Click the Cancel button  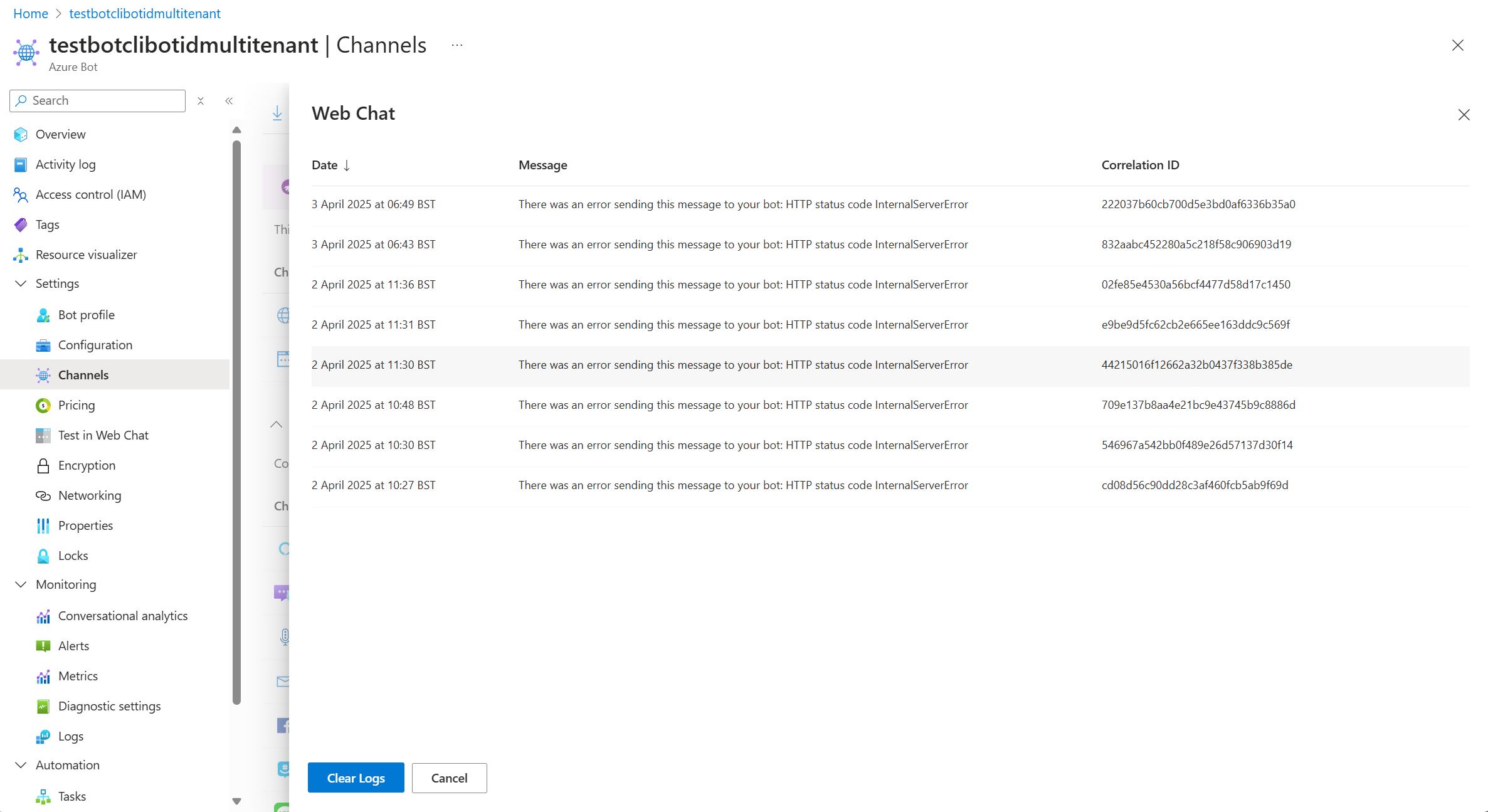click(449, 778)
